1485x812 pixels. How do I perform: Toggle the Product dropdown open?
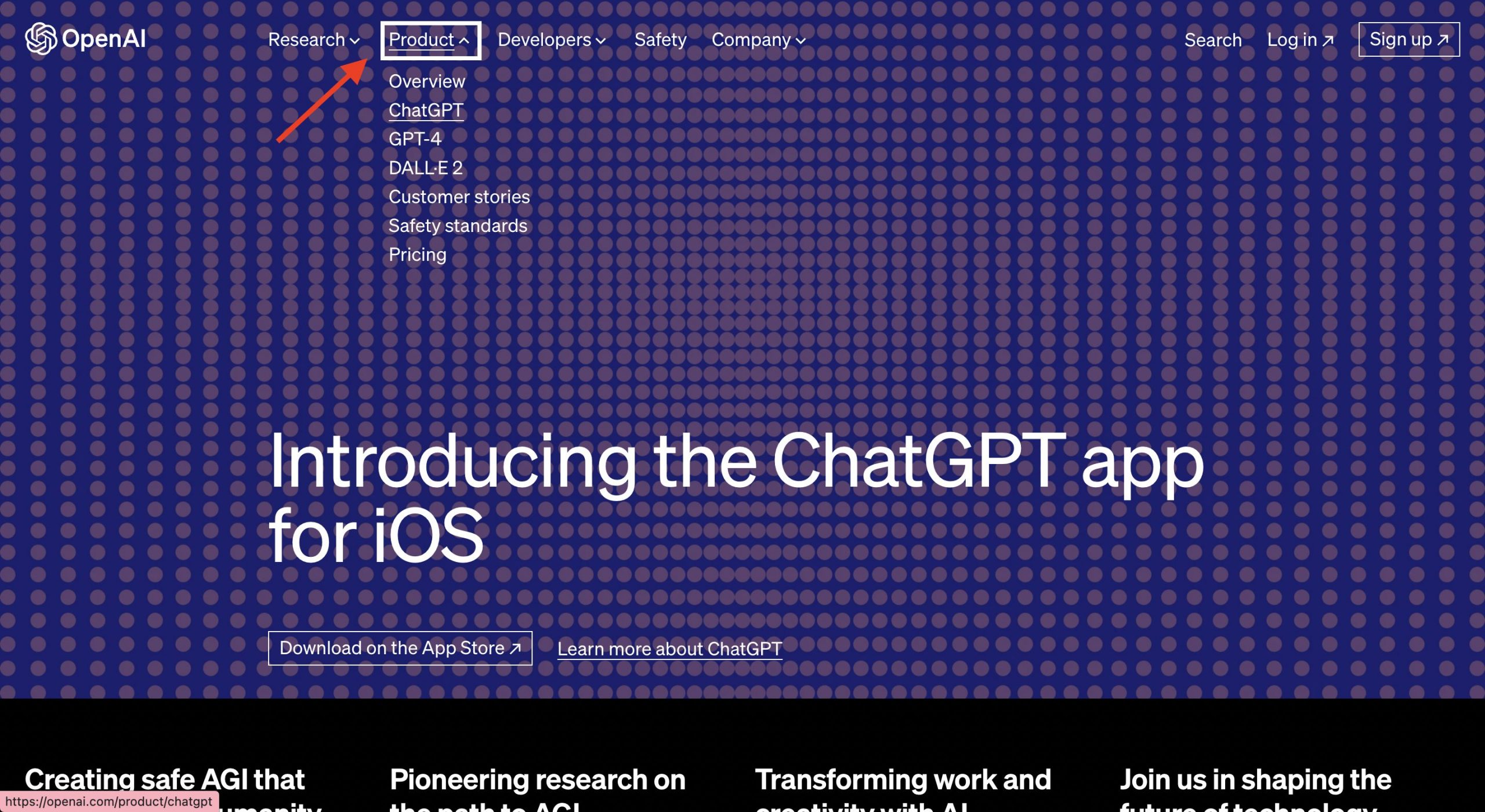[429, 39]
